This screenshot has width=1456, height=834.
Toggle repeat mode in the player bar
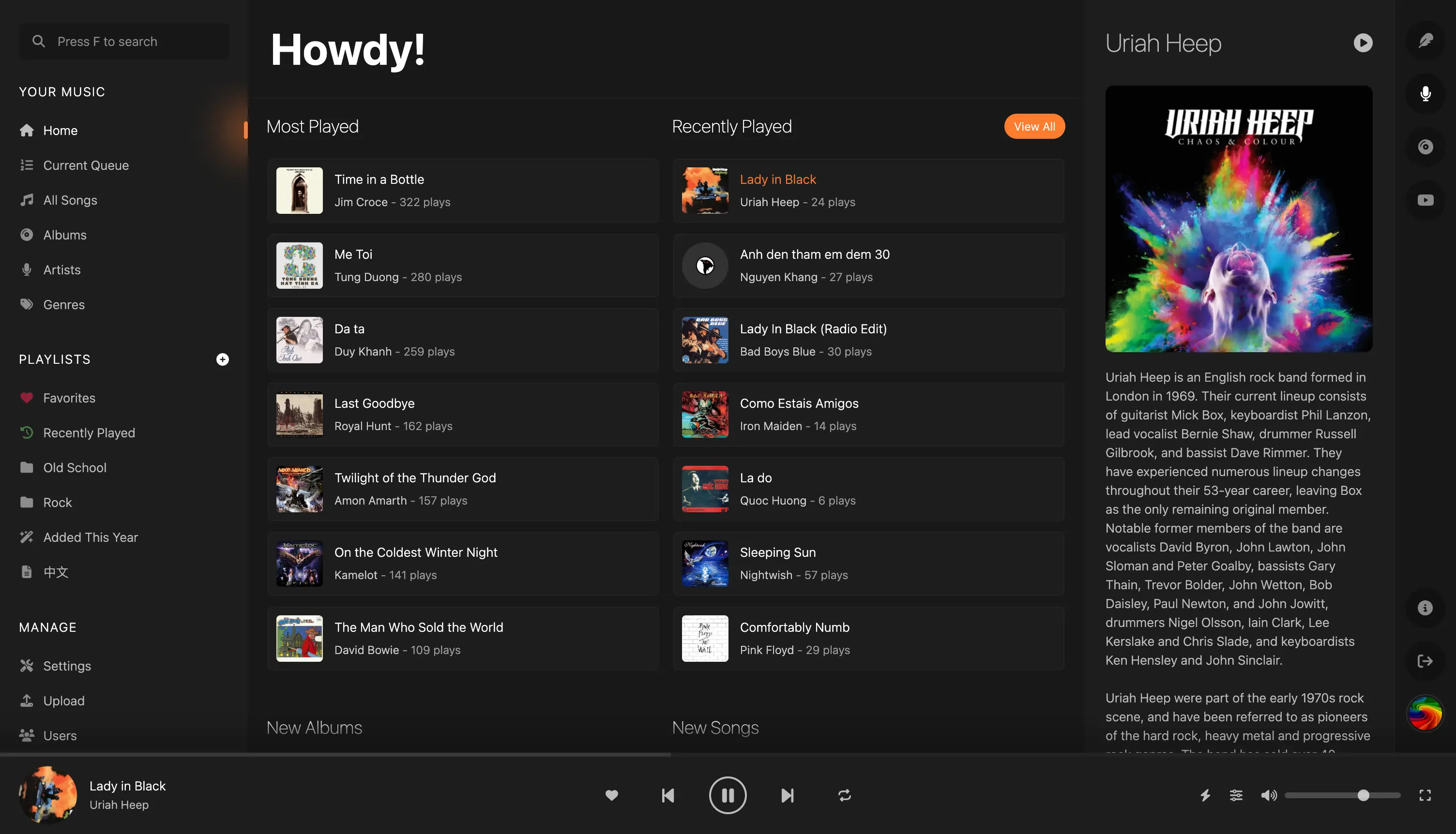click(844, 795)
